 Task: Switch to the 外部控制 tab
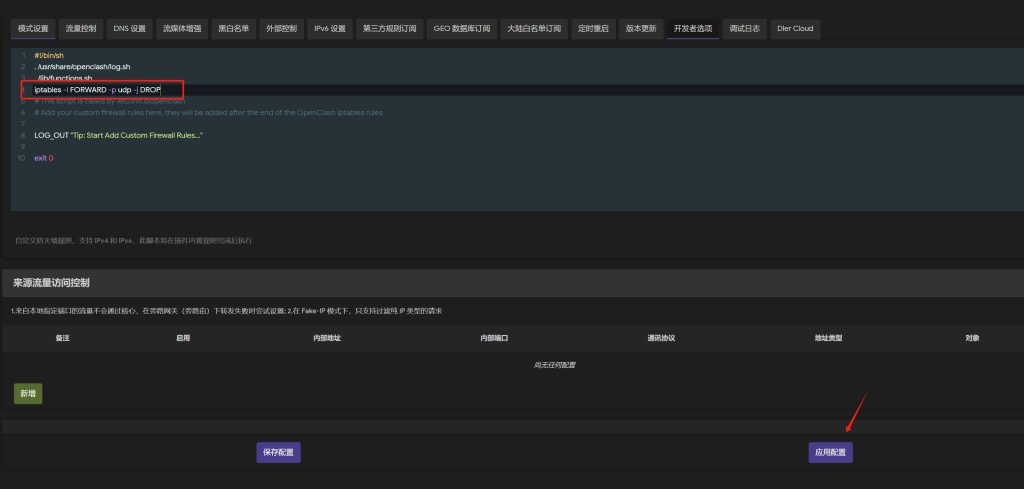click(282, 29)
